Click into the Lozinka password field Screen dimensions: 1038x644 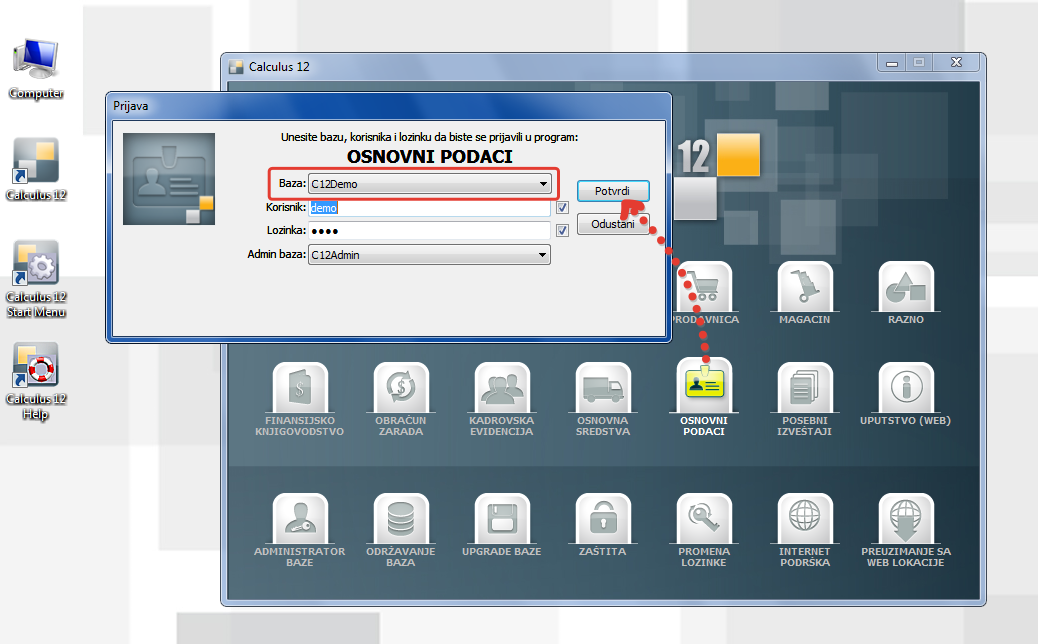coord(429,231)
